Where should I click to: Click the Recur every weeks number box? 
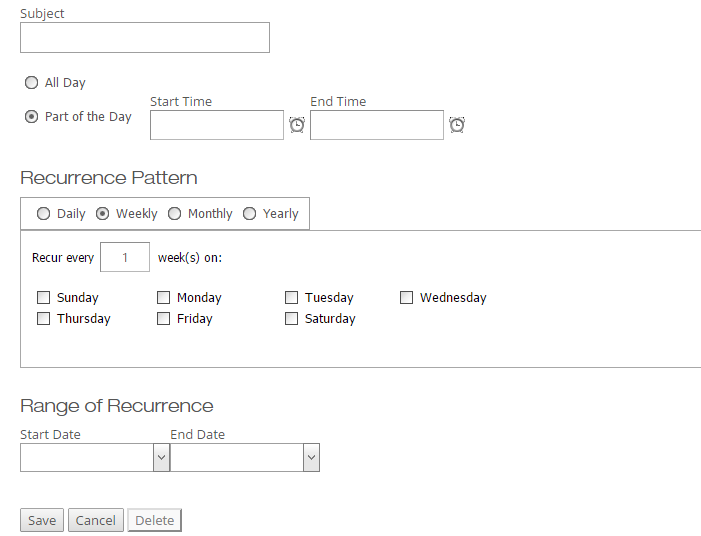(x=125, y=257)
